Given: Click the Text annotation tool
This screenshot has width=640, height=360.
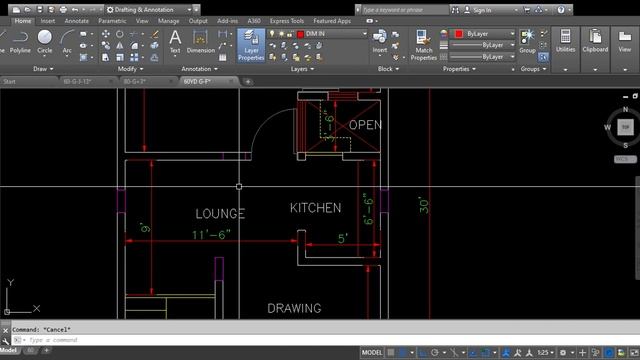Looking at the screenshot, I should [175, 42].
